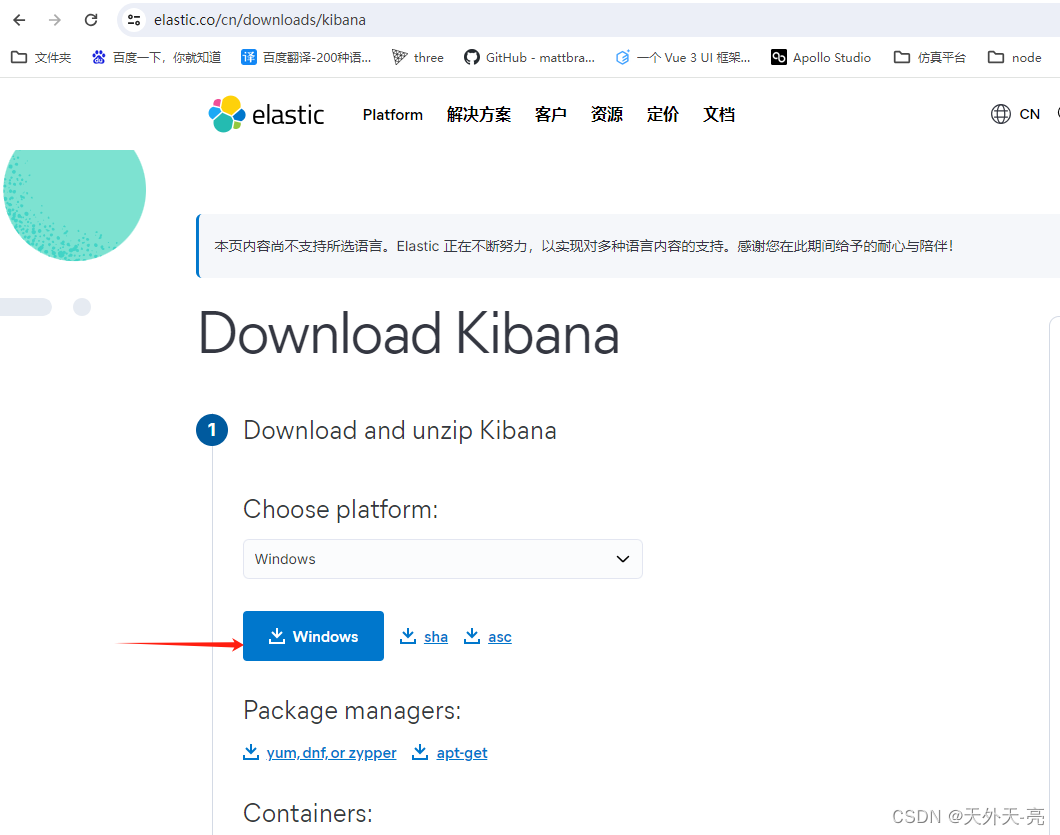Switch language via CN label
Image resolution: width=1060 pixels, height=835 pixels.
(1030, 114)
